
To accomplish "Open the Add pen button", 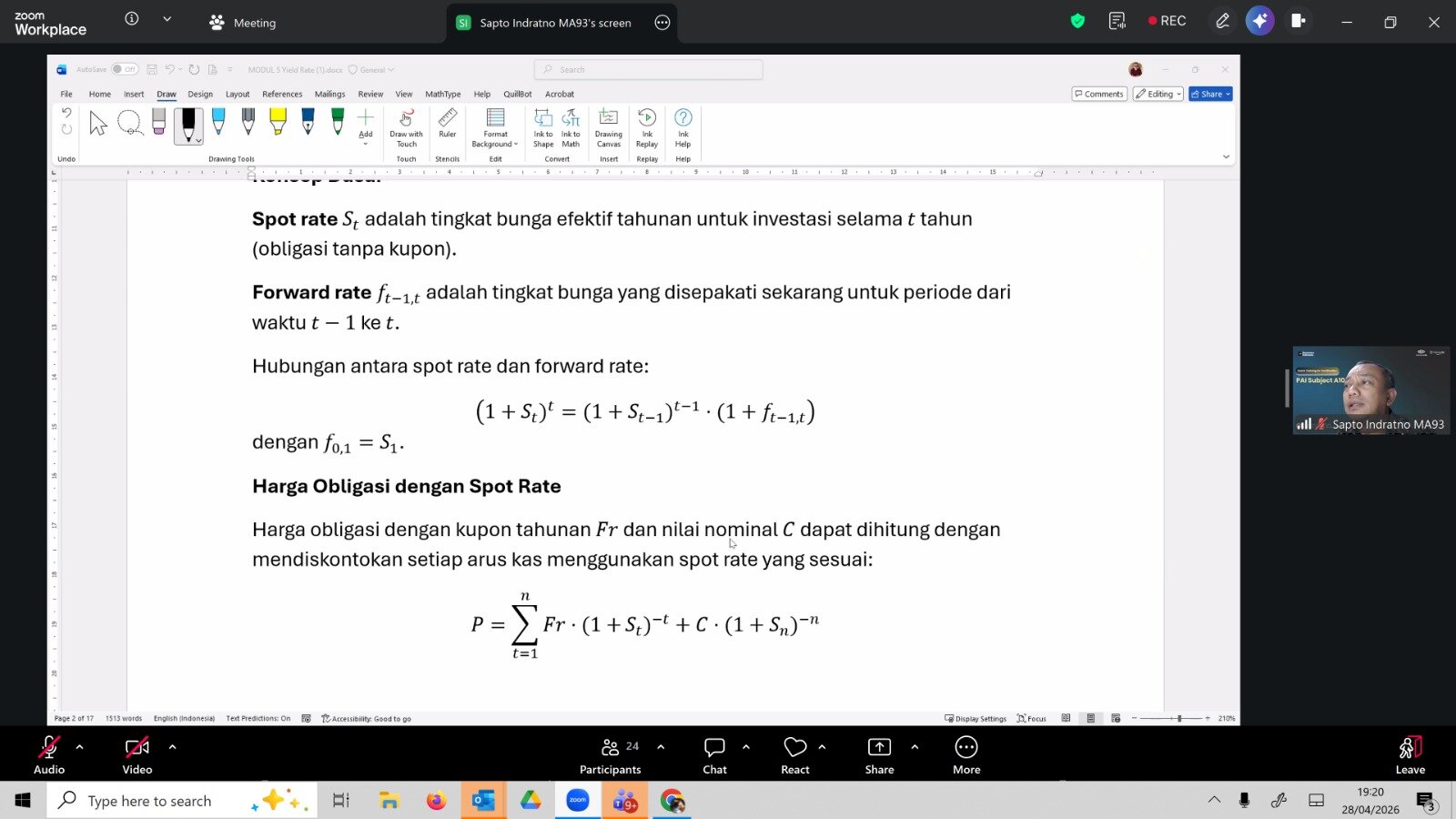I will [x=366, y=126].
